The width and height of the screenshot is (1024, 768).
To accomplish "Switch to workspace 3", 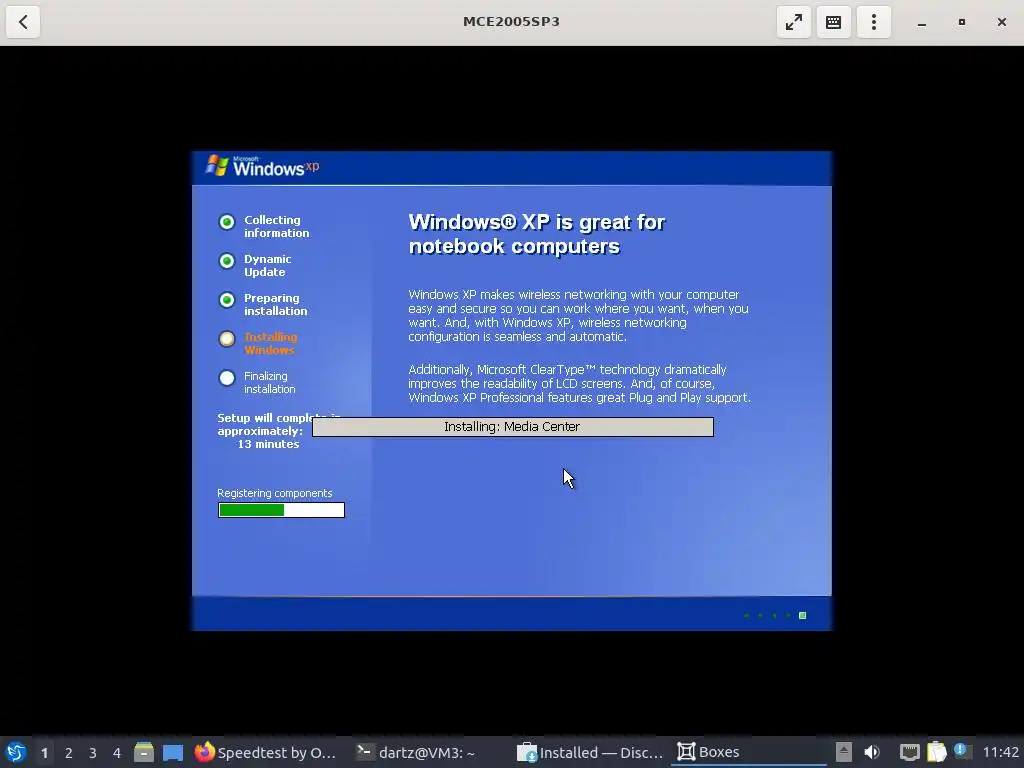I will coord(93,753).
